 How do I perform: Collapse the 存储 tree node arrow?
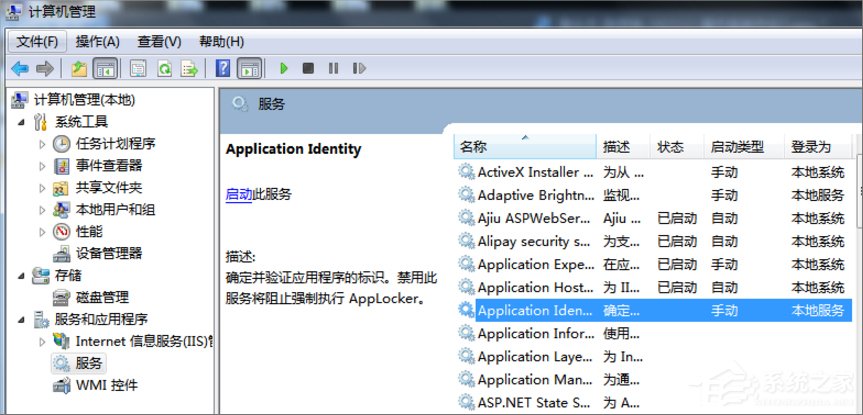pos(21,275)
